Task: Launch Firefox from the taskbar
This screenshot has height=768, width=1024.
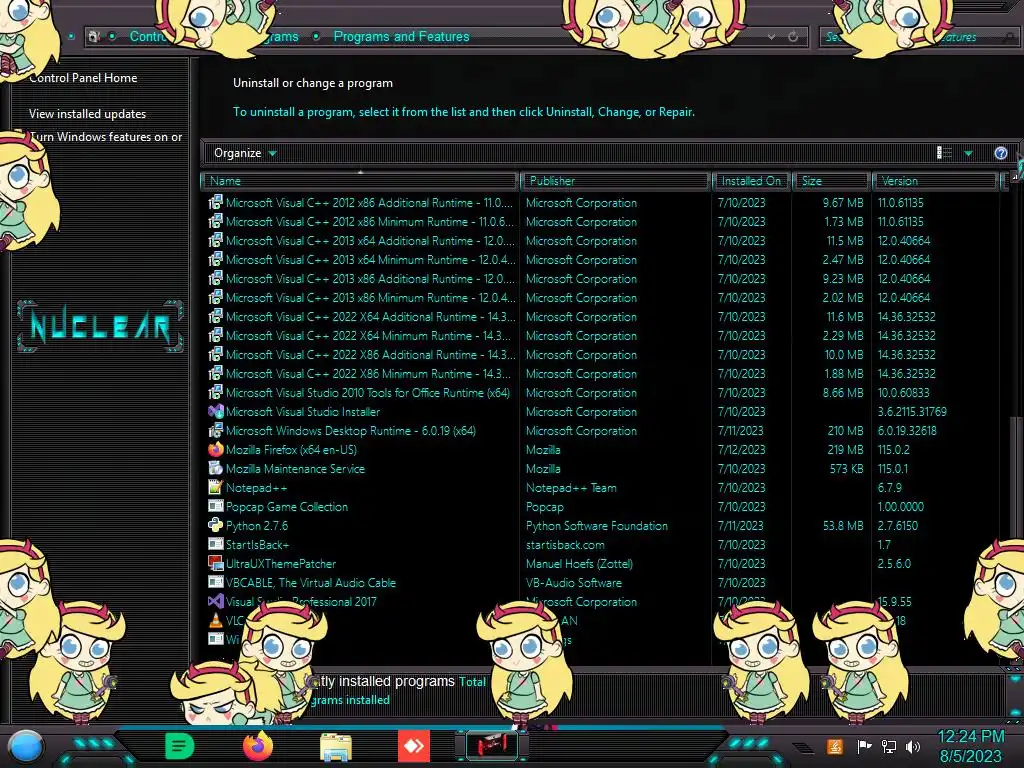Action: point(258,746)
